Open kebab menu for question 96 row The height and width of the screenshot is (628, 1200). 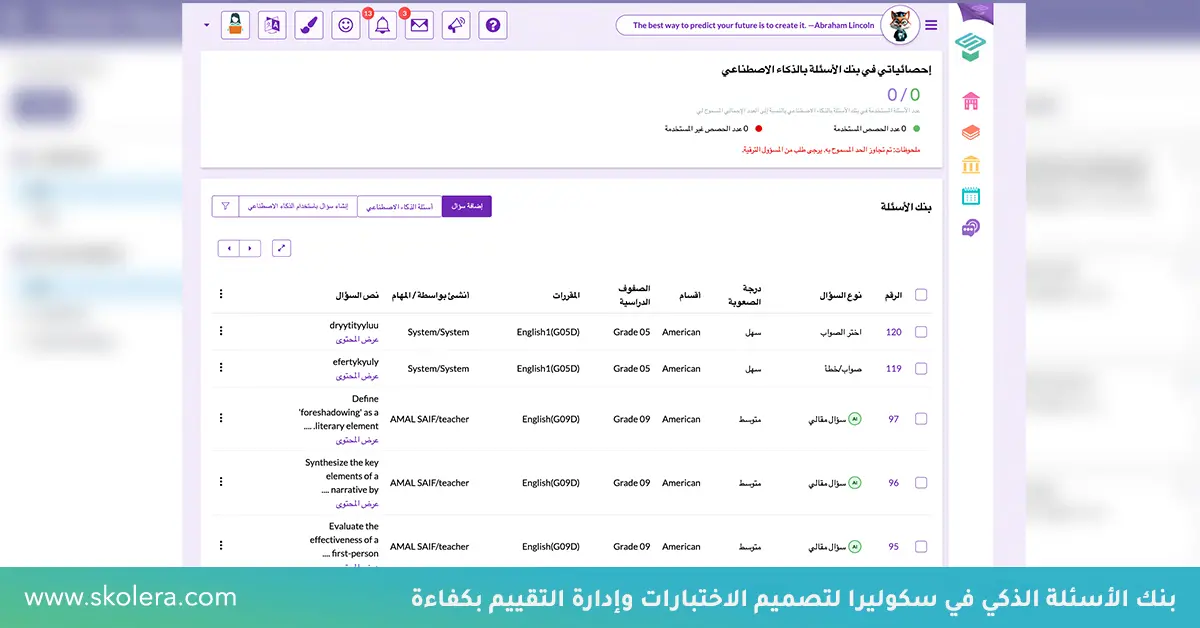point(221,482)
